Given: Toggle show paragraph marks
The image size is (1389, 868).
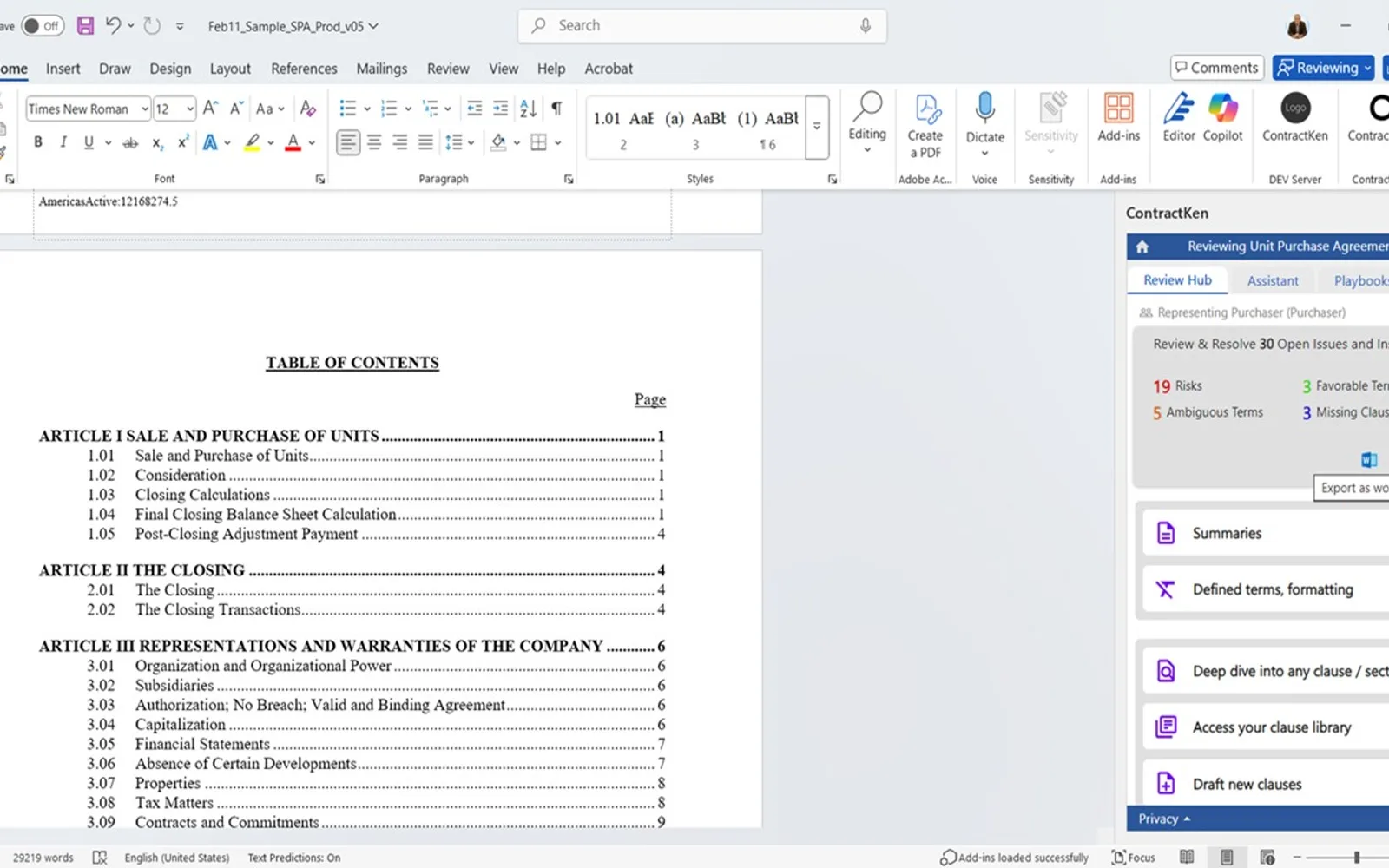Looking at the screenshot, I should pyautogui.click(x=556, y=108).
